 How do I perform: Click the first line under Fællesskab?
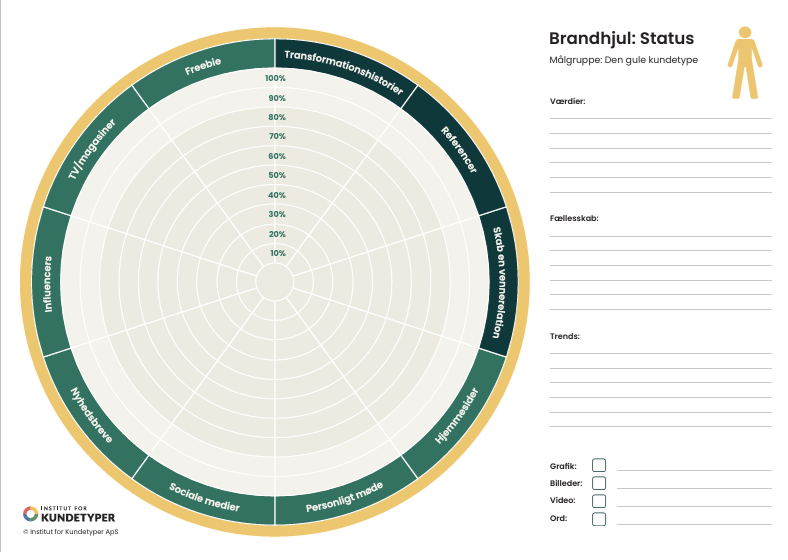660,235
